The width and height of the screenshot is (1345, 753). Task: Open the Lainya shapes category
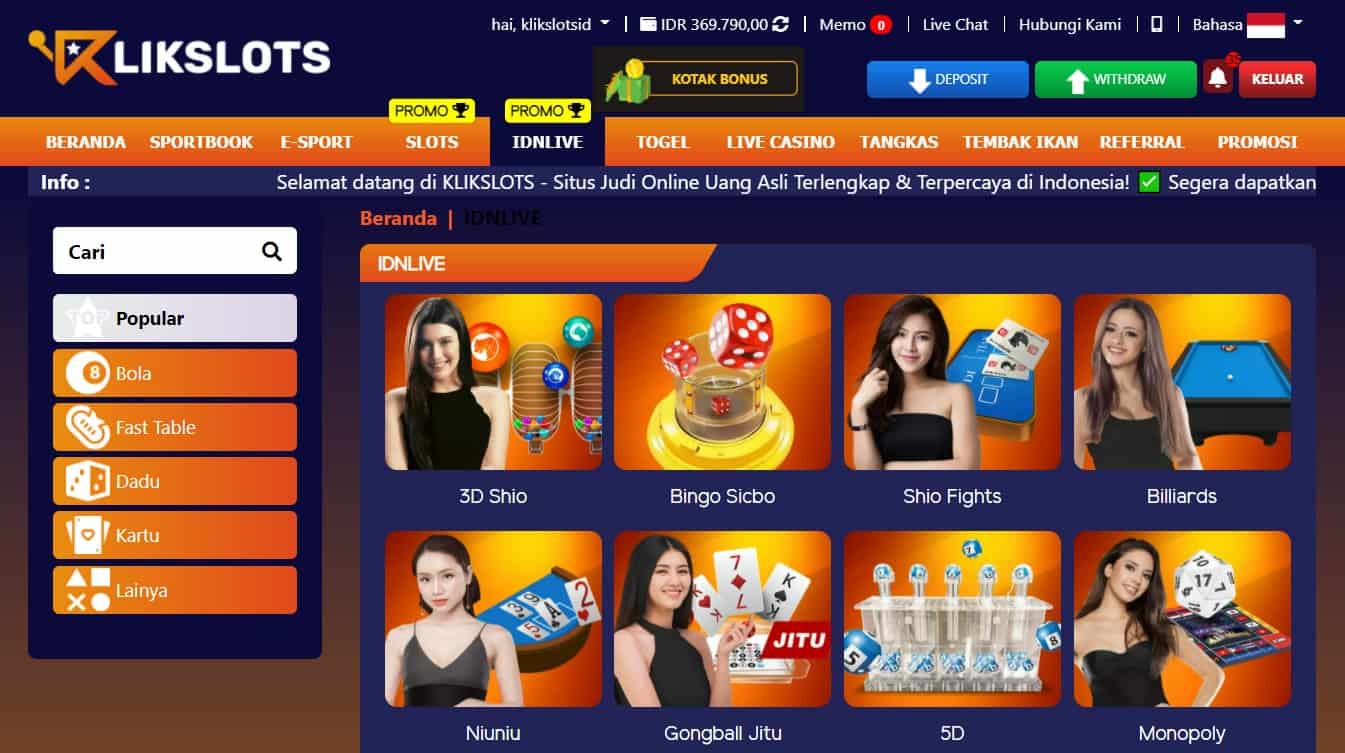pos(175,590)
